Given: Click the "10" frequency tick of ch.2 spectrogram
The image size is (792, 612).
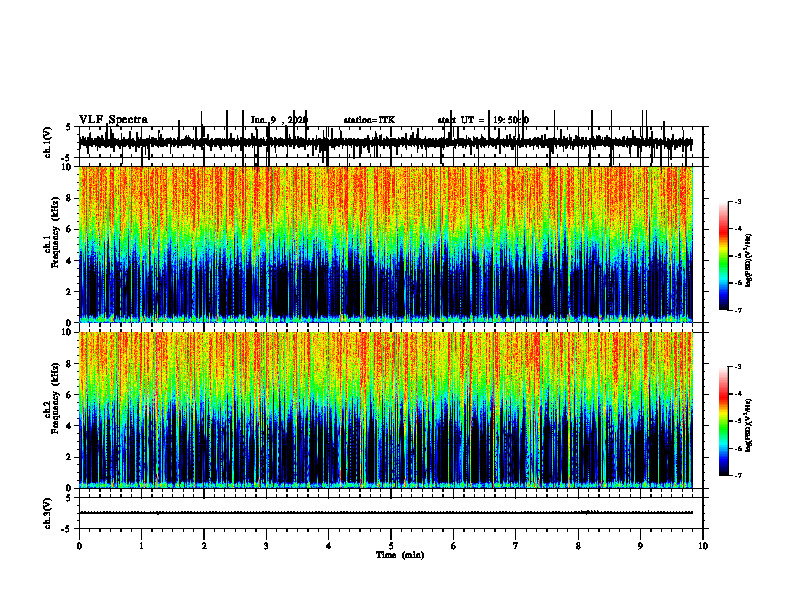Looking at the screenshot, I should 67,332.
